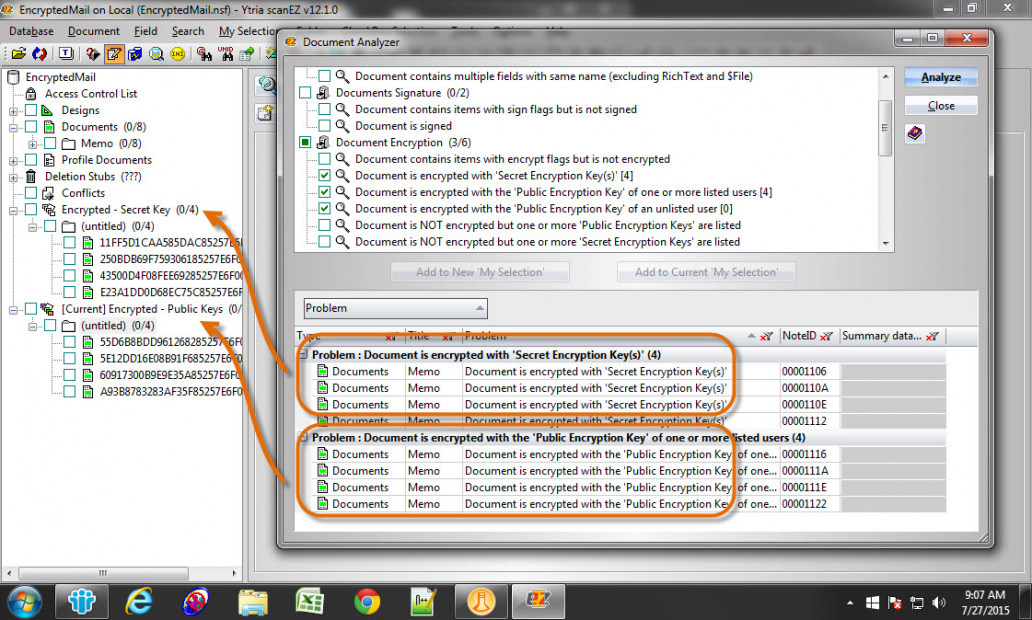Check the Documents Signature (0/2) group checkbox
The image size is (1032, 620).
[x=305, y=93]
